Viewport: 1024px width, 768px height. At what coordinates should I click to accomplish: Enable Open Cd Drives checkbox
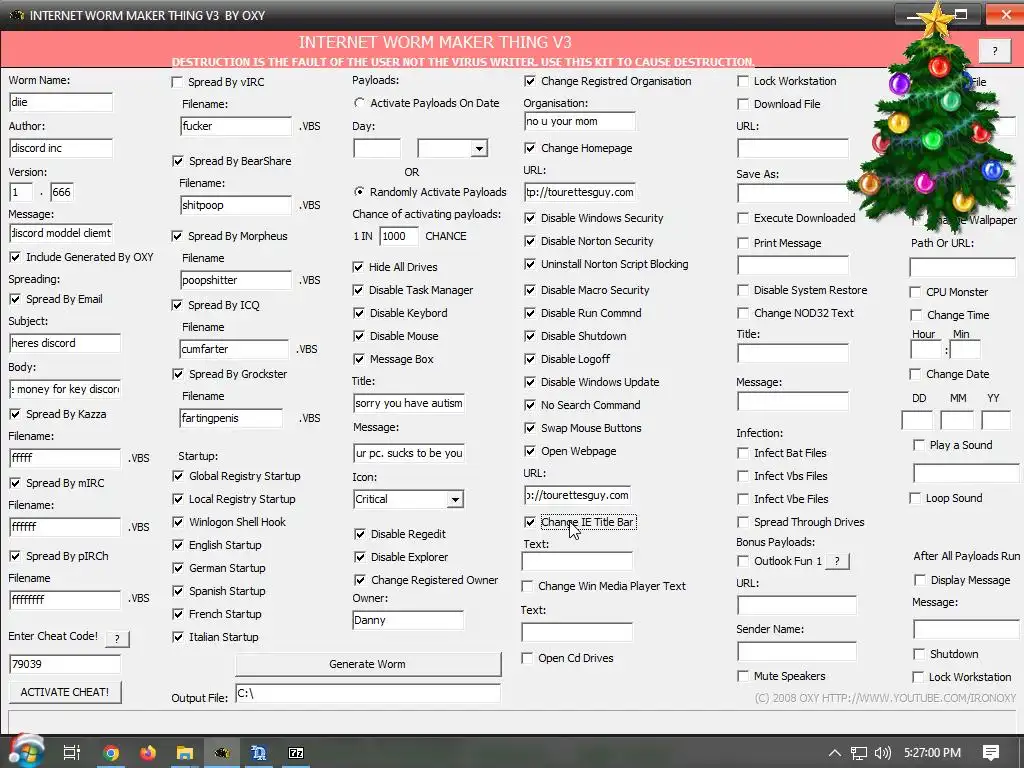coord(527,658)
